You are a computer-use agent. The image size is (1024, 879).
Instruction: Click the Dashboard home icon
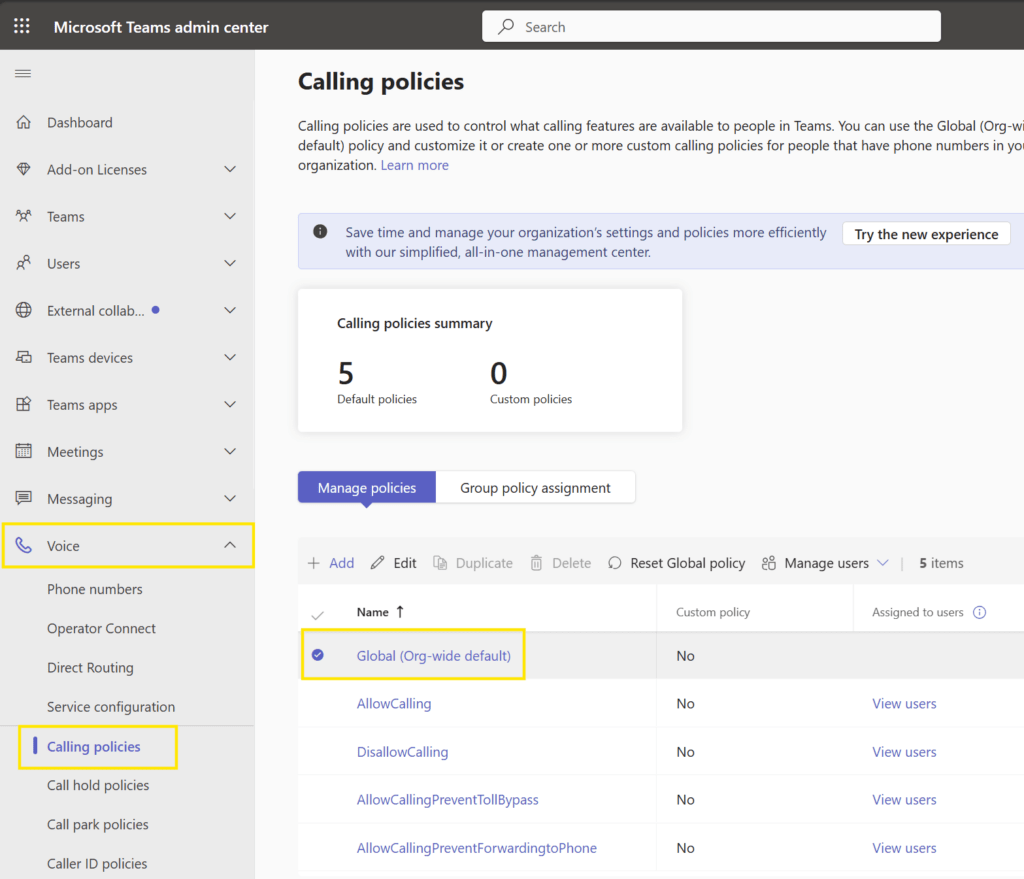(x=24, y=122)
